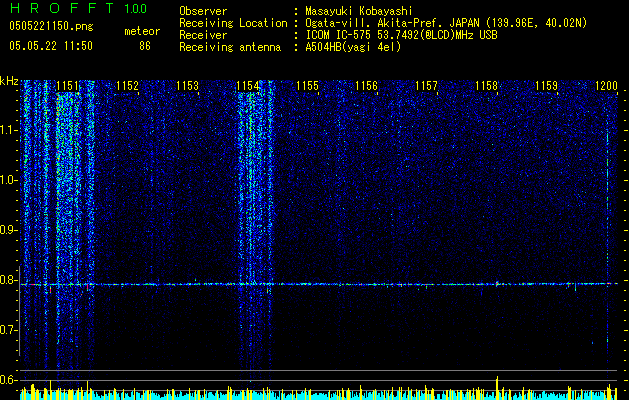The image size is (629, 400).
Task: Click the 'Receiver' field label
Action: 203,35
